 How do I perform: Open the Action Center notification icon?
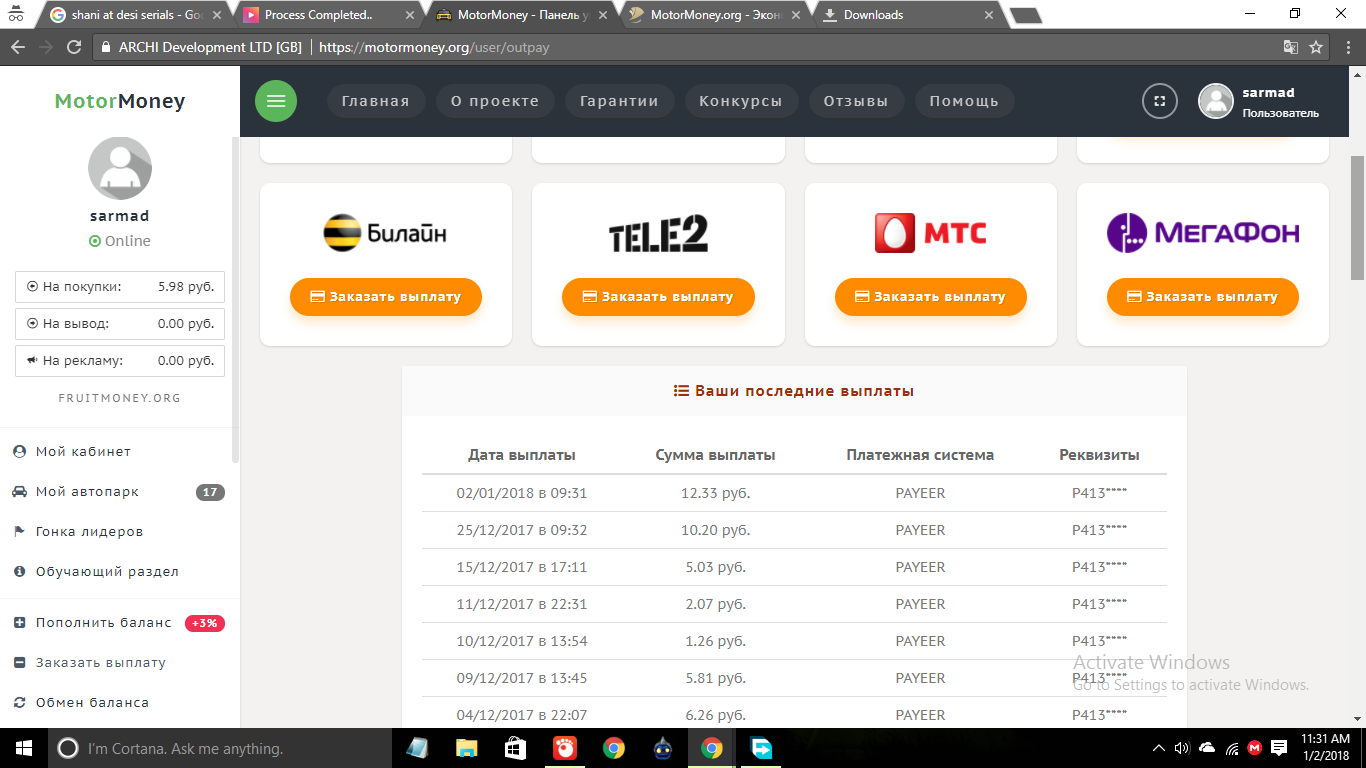pyautogui.click(x=1279, y=748)
